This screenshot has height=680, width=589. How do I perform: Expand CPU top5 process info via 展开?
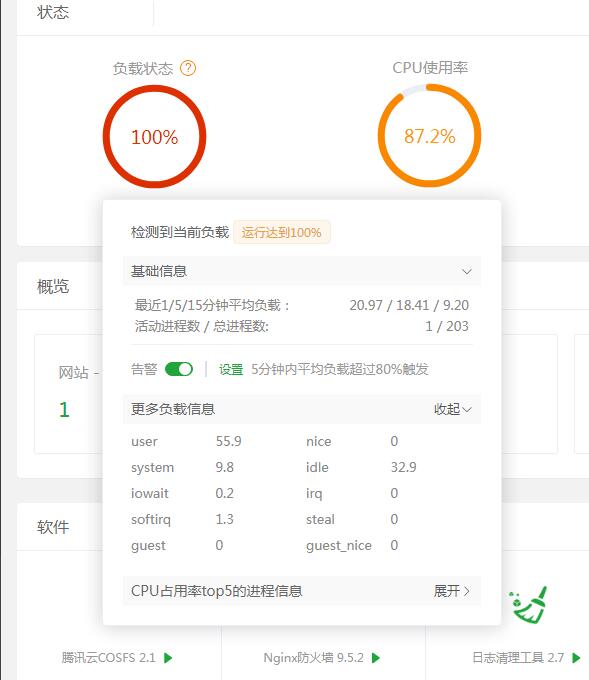(x=451, y=591)
